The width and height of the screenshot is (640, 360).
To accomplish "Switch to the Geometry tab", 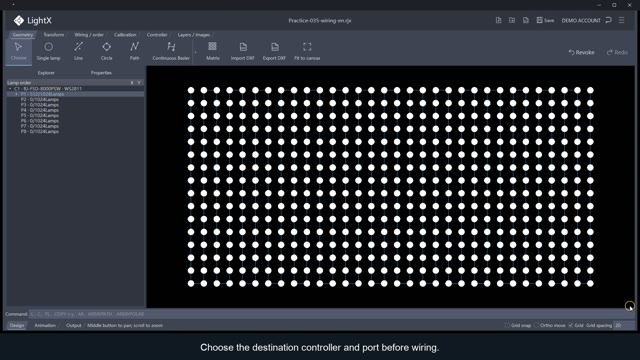I will point(22,35).
